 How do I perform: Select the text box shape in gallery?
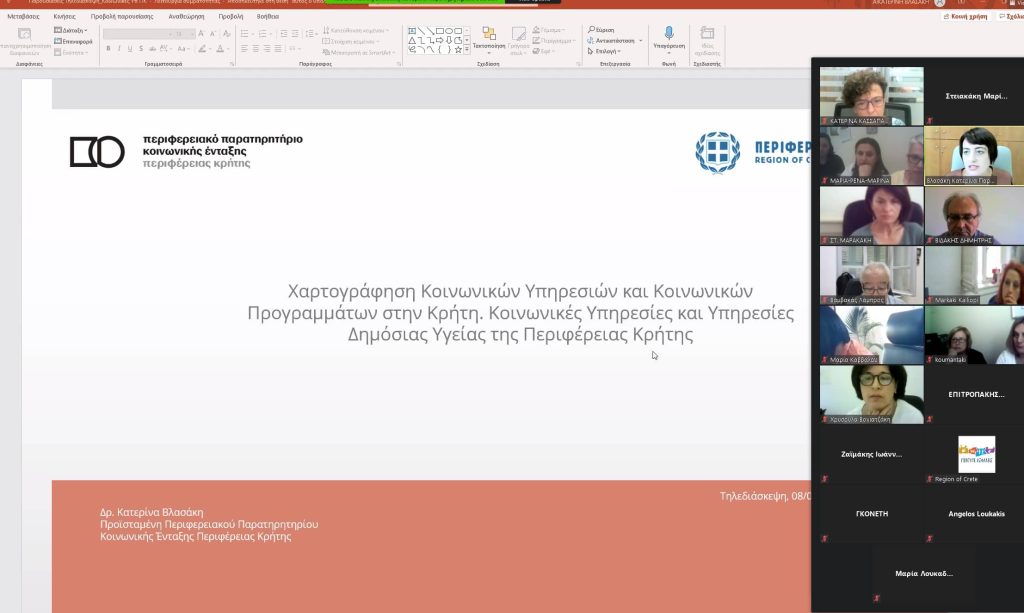tap(412, 31)
